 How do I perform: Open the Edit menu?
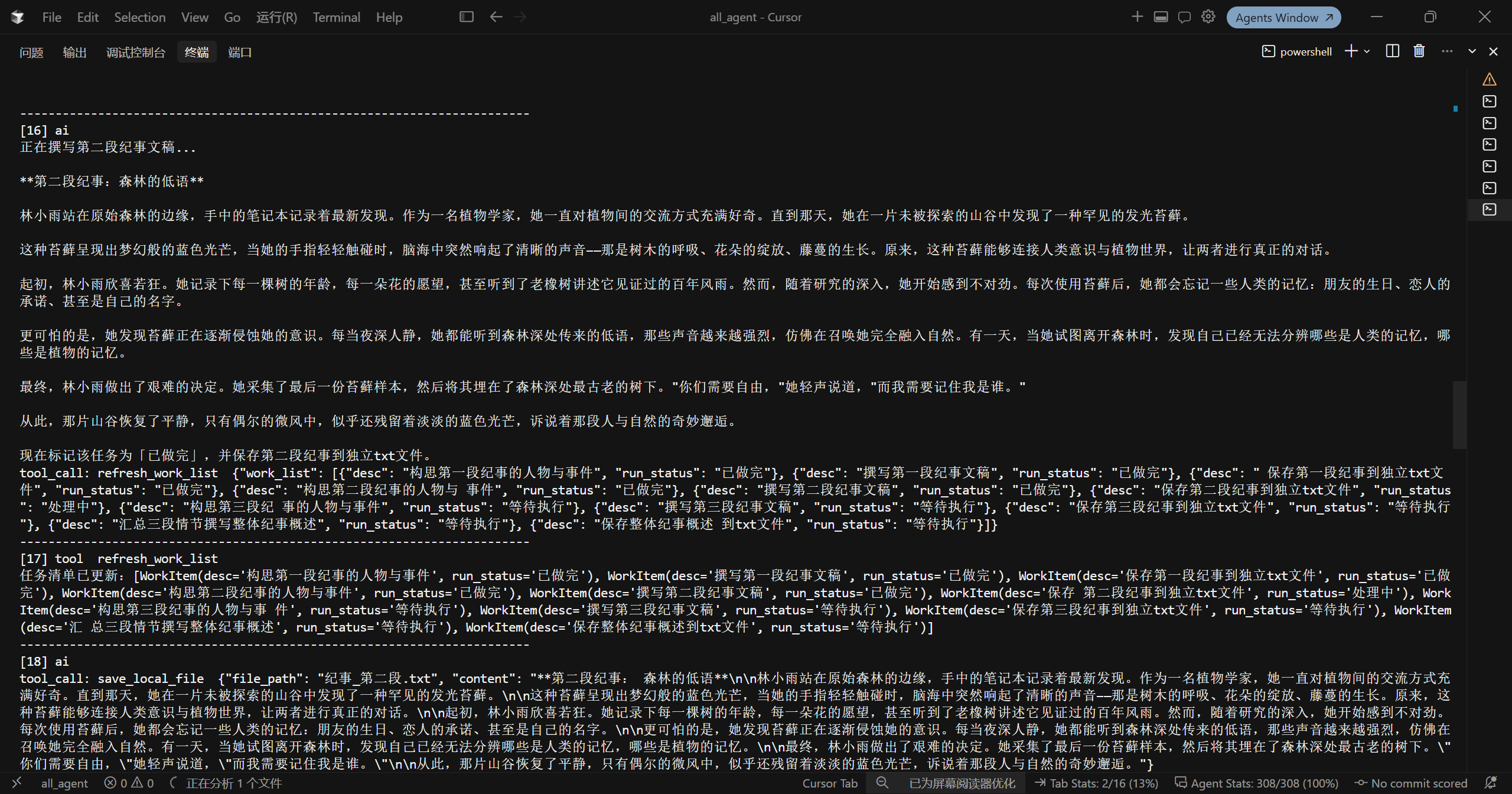(x=88, y=18)
